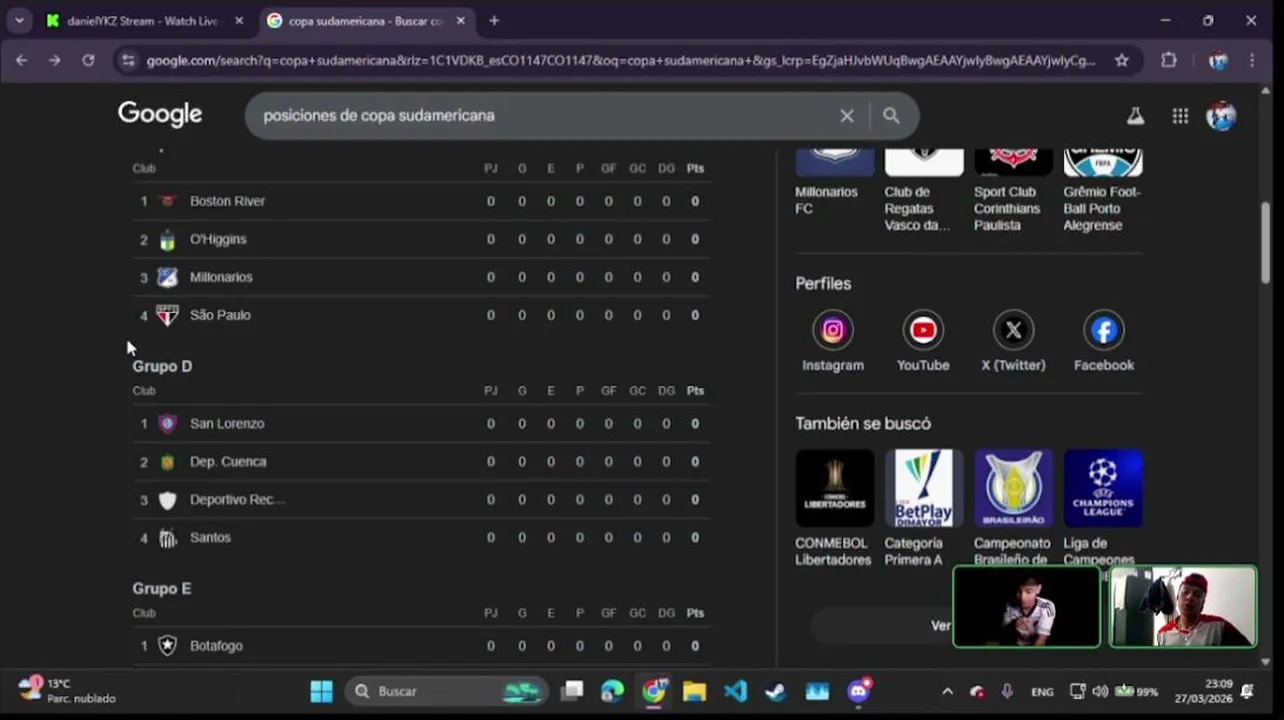Open Grêmio Foot-Ball Porto Alegrense card
1284x720 pixels.
pos(1103,191)
